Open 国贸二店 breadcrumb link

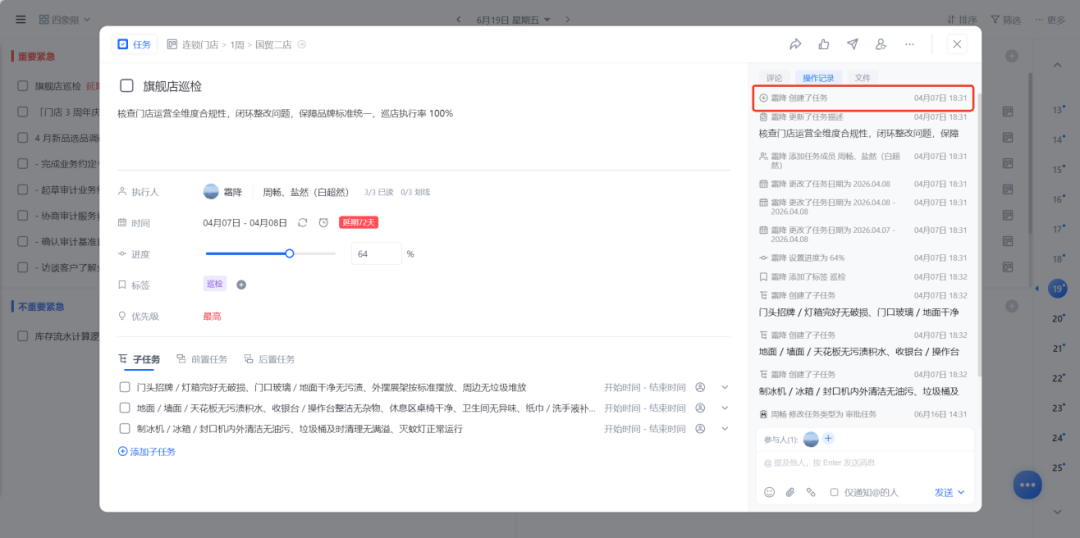273,45
